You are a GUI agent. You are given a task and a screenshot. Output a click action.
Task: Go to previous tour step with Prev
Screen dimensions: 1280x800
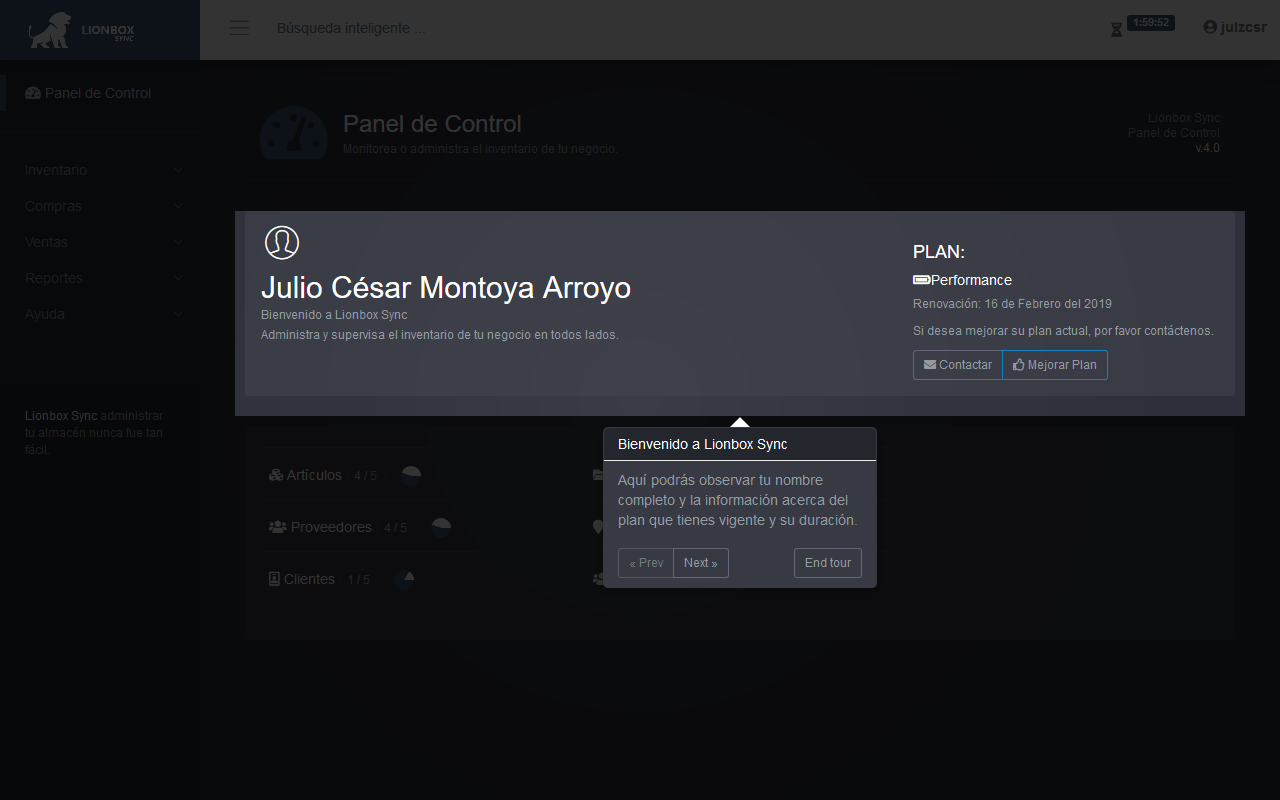(x=646, y=563)
